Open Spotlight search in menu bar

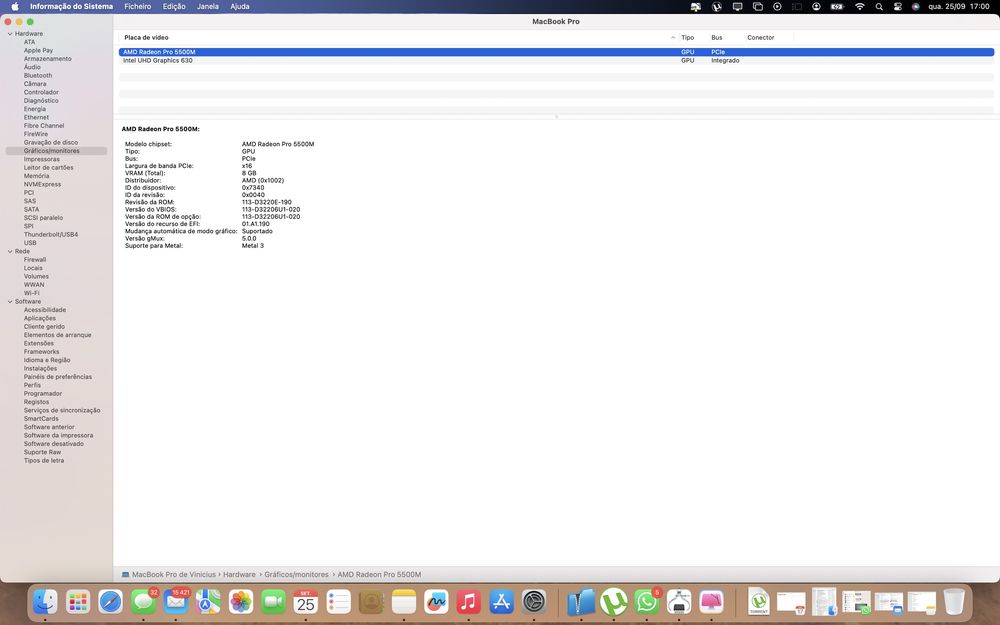click(x=879, y=6)
